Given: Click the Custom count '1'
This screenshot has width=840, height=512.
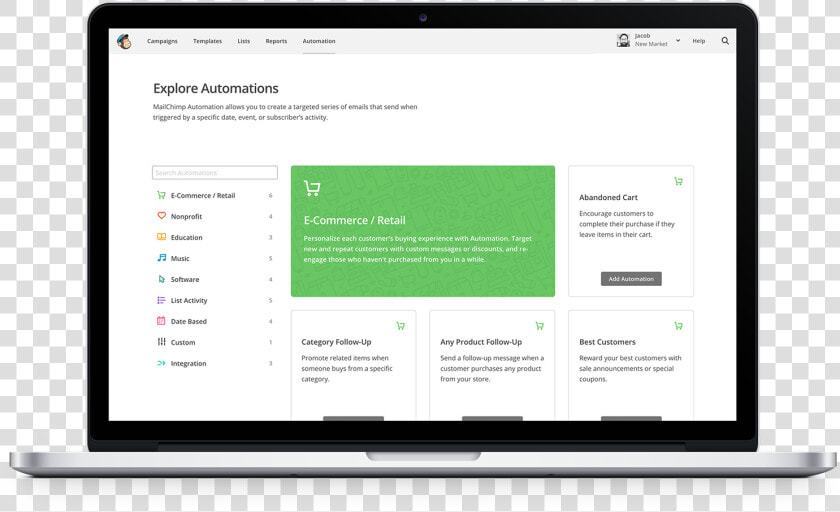Looking at the screenshot, I should click(271, 342).
